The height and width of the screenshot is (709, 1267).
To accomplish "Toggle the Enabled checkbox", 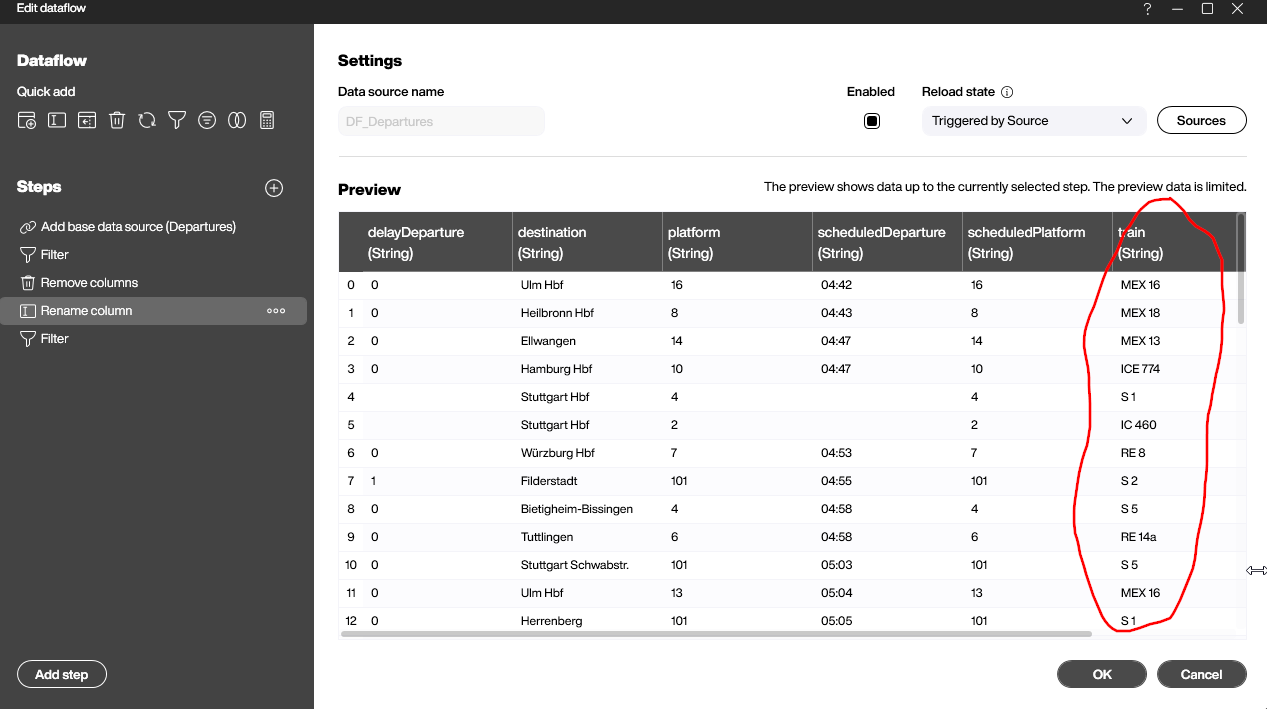I will pos(871,121).
